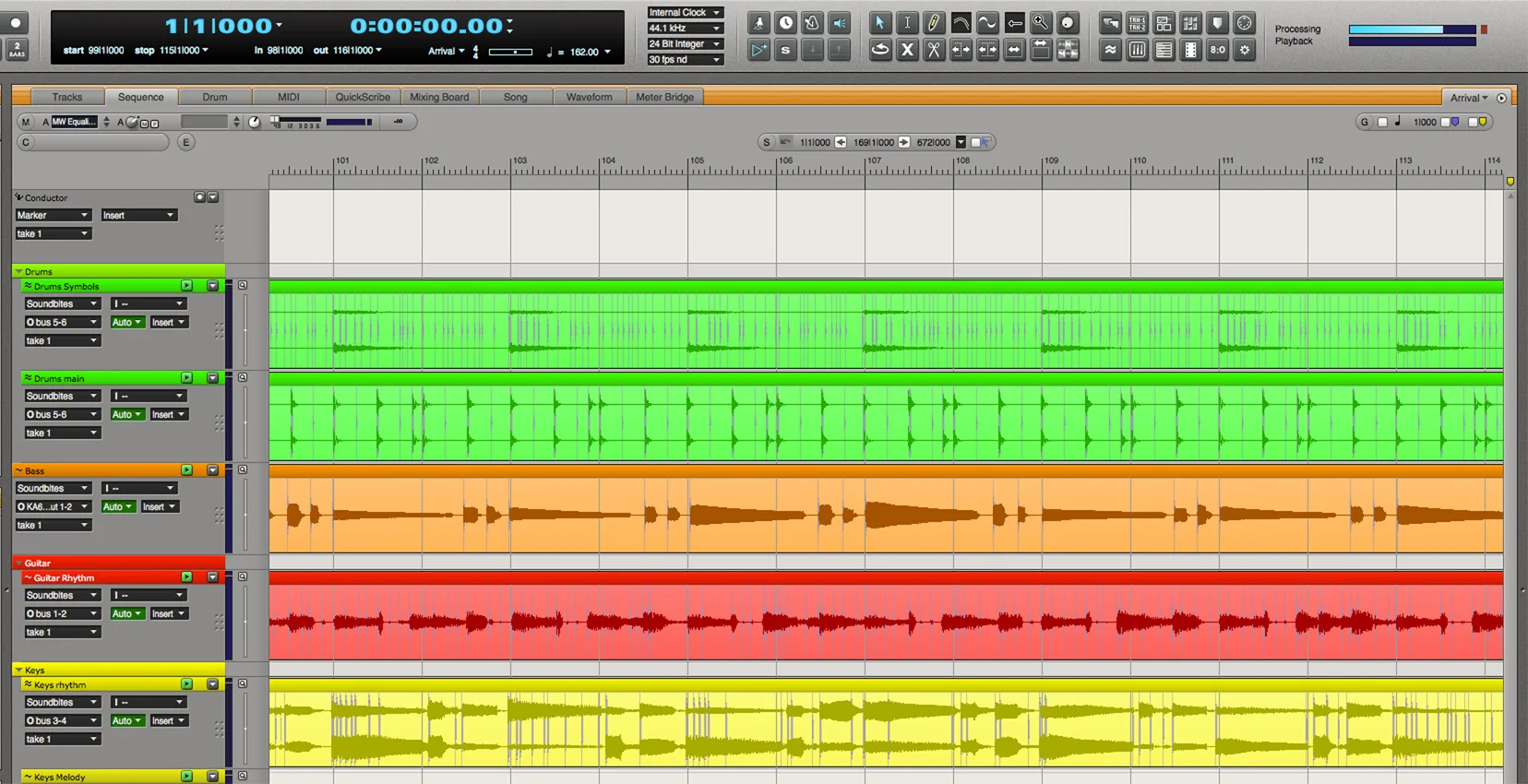The width and height of the screenshot is (1528, 784).
Task: Toggle play-enable on Bass track
Action: [x=186, y=470]
